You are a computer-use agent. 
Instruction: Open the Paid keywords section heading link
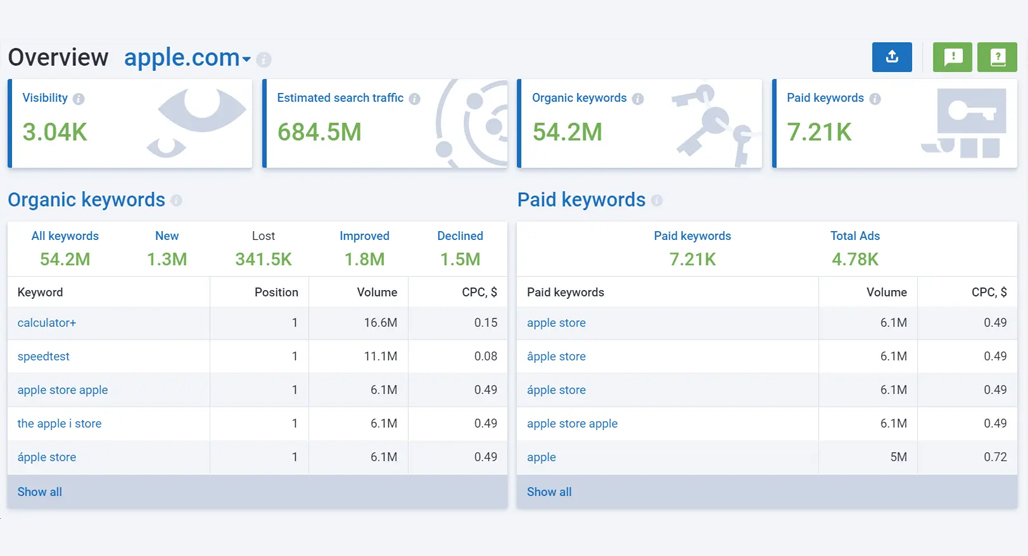click(582, 199)
